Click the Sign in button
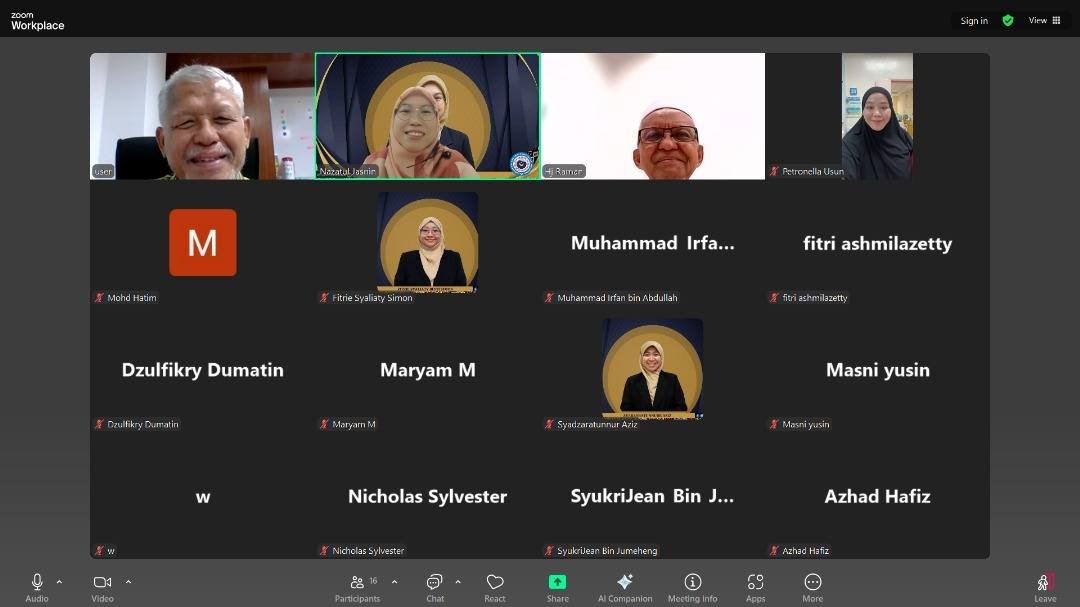 973,21
